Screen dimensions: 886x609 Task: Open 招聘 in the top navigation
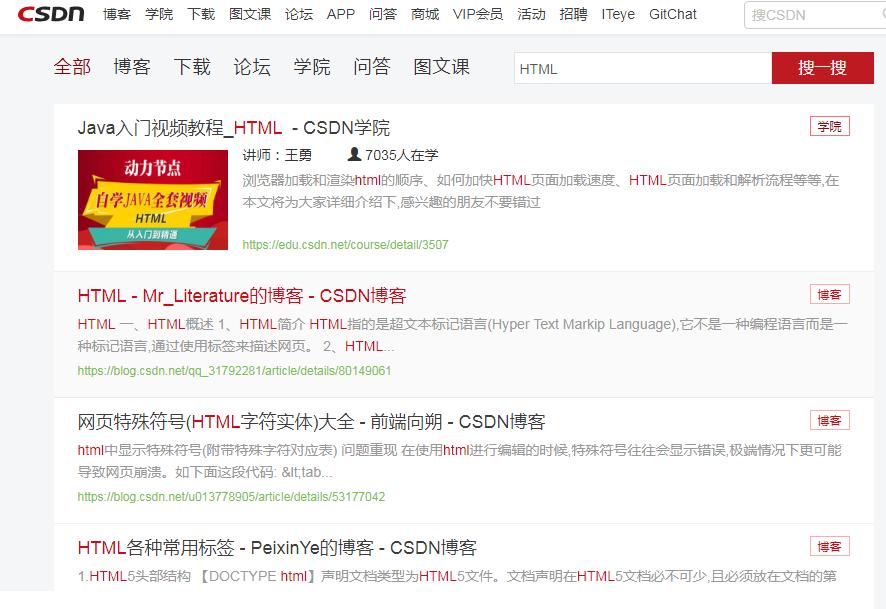pyautogui.click(x=572, y=14)
